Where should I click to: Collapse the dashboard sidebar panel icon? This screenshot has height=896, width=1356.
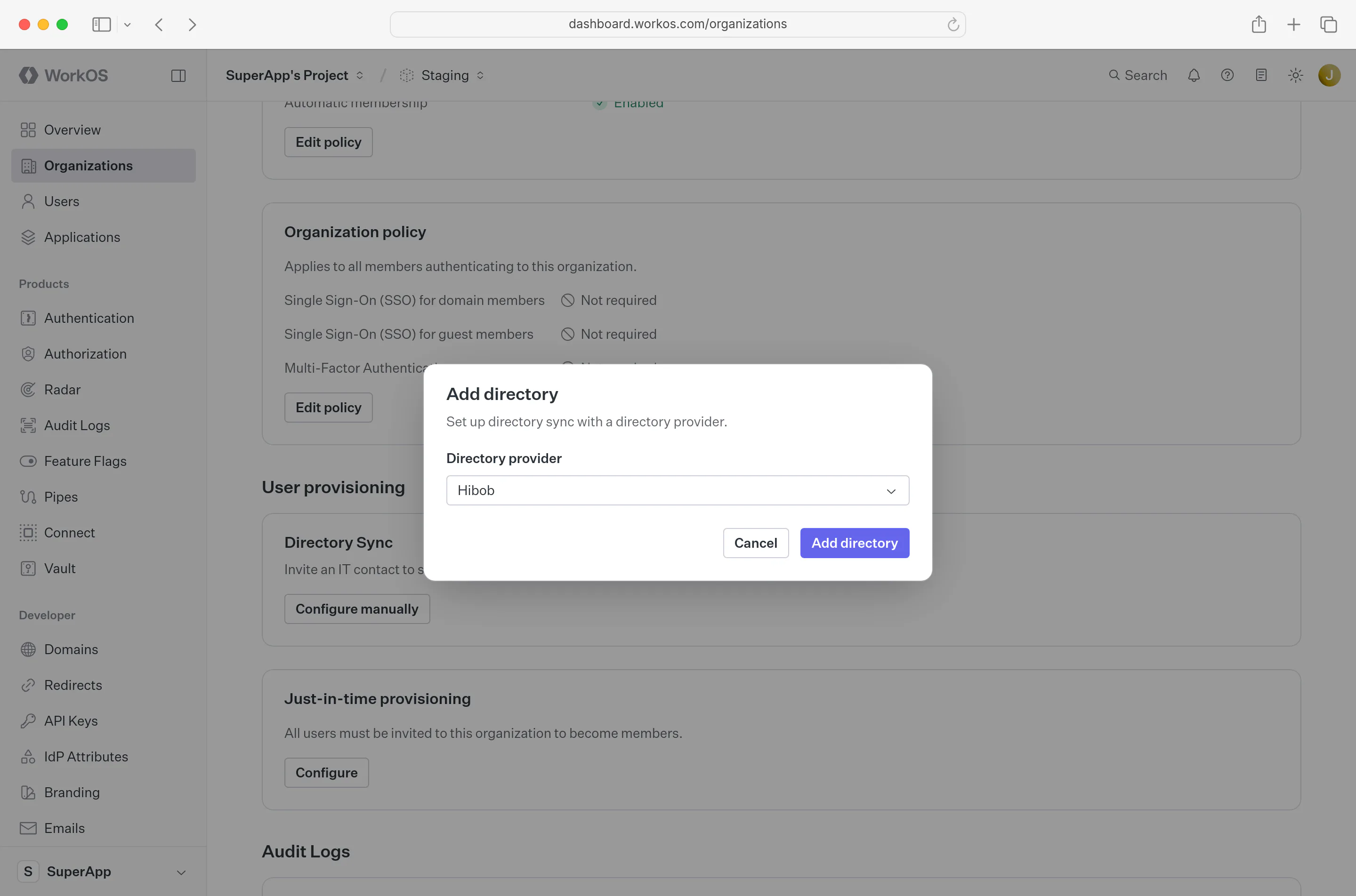178,75
